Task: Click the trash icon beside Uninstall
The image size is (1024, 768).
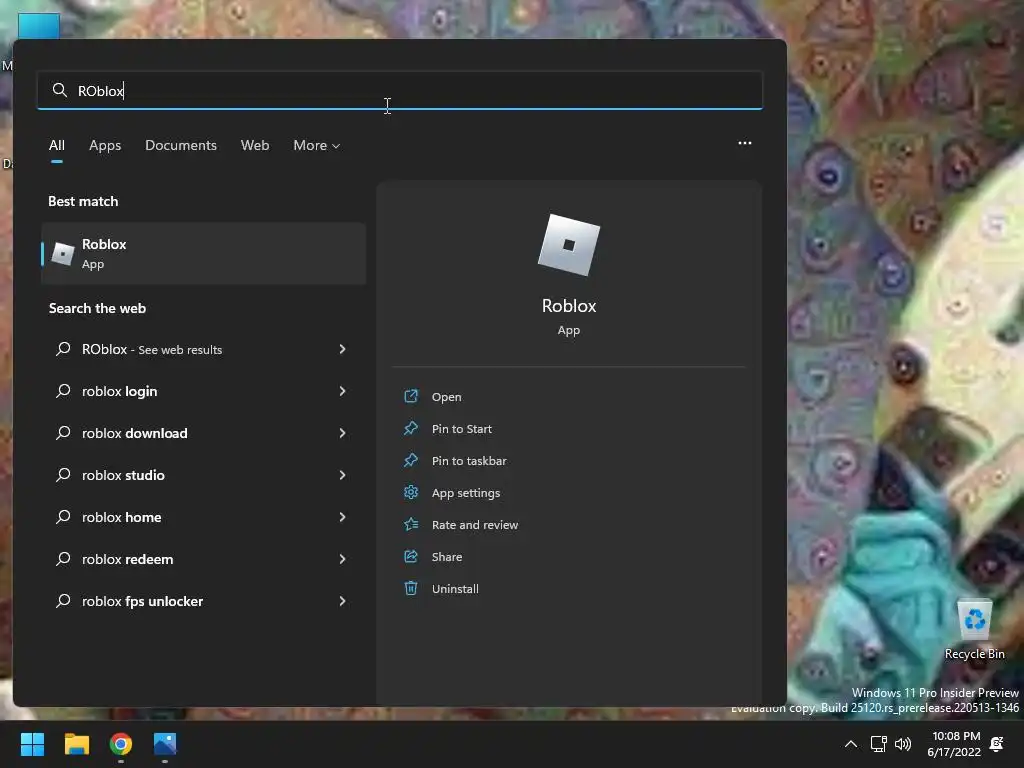Action: pyautogui.click(x=411, y=588)
